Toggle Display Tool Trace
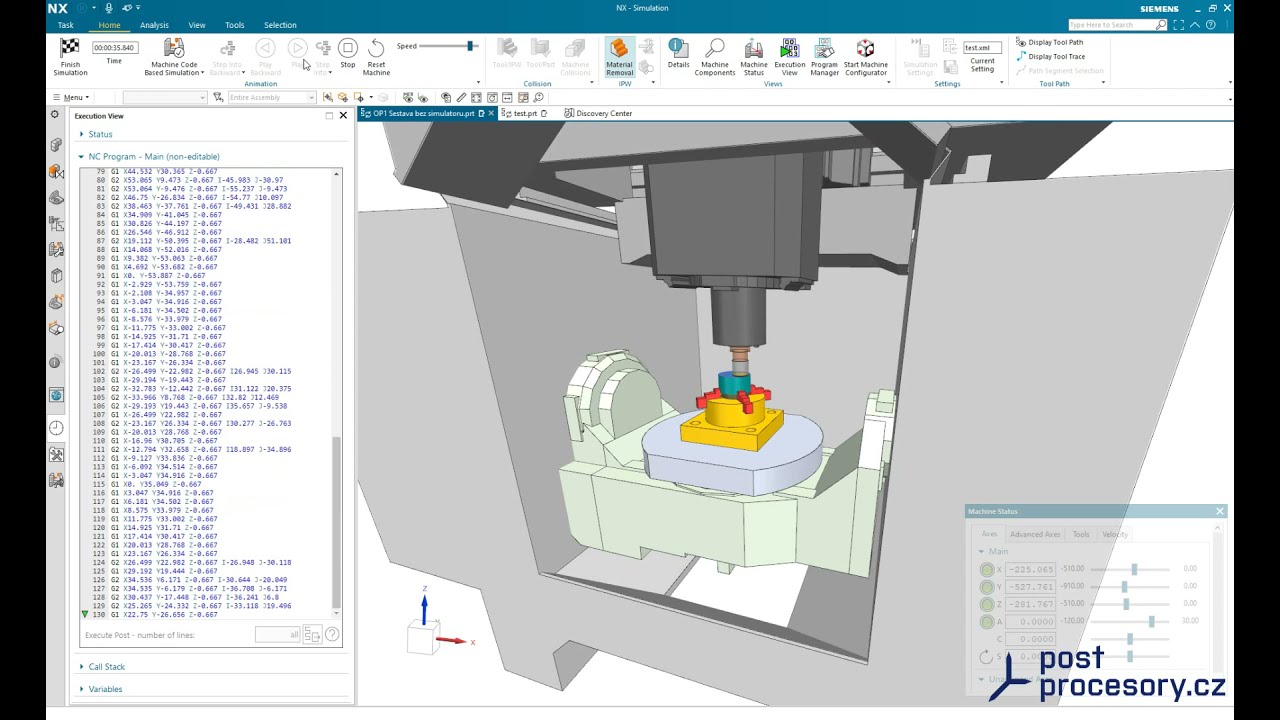Screen dimensions: 1280x720 tap(1051, 56)
